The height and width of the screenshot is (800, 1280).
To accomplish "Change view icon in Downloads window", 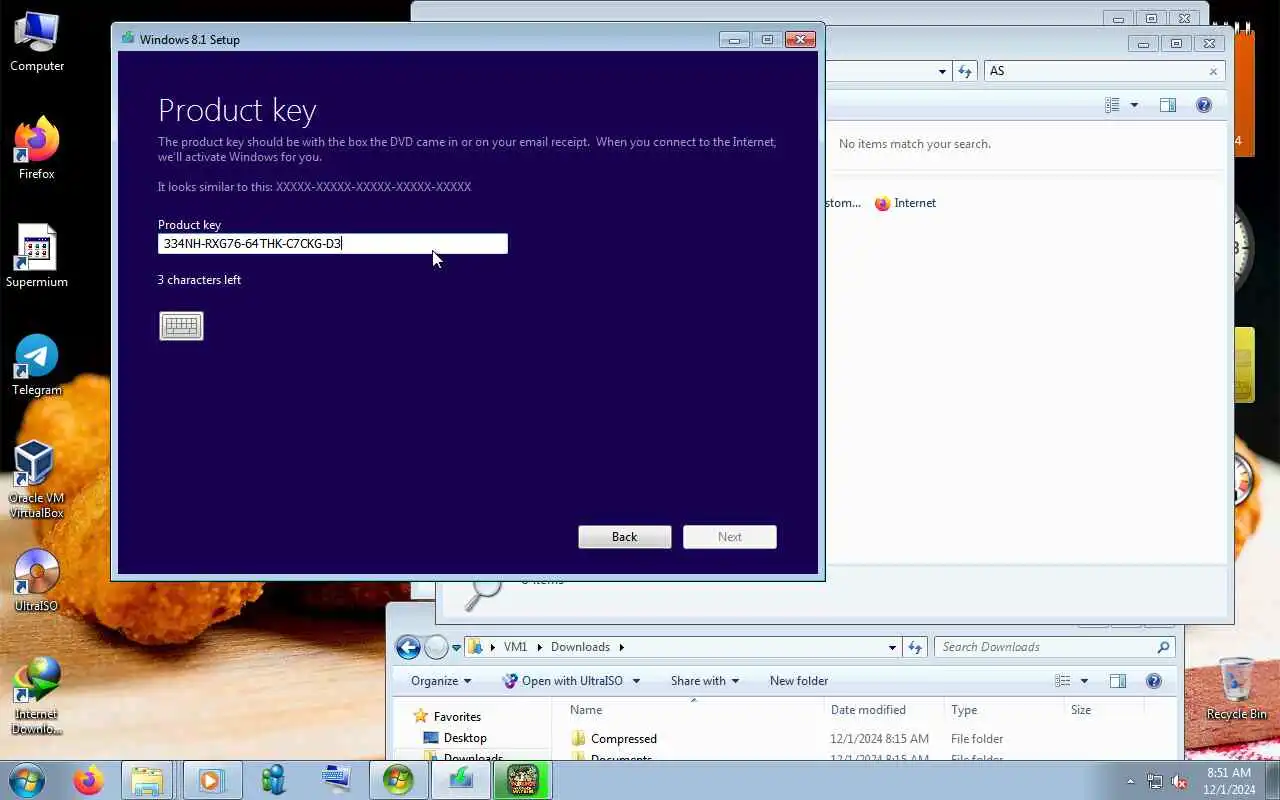I will pos(1063,681).
